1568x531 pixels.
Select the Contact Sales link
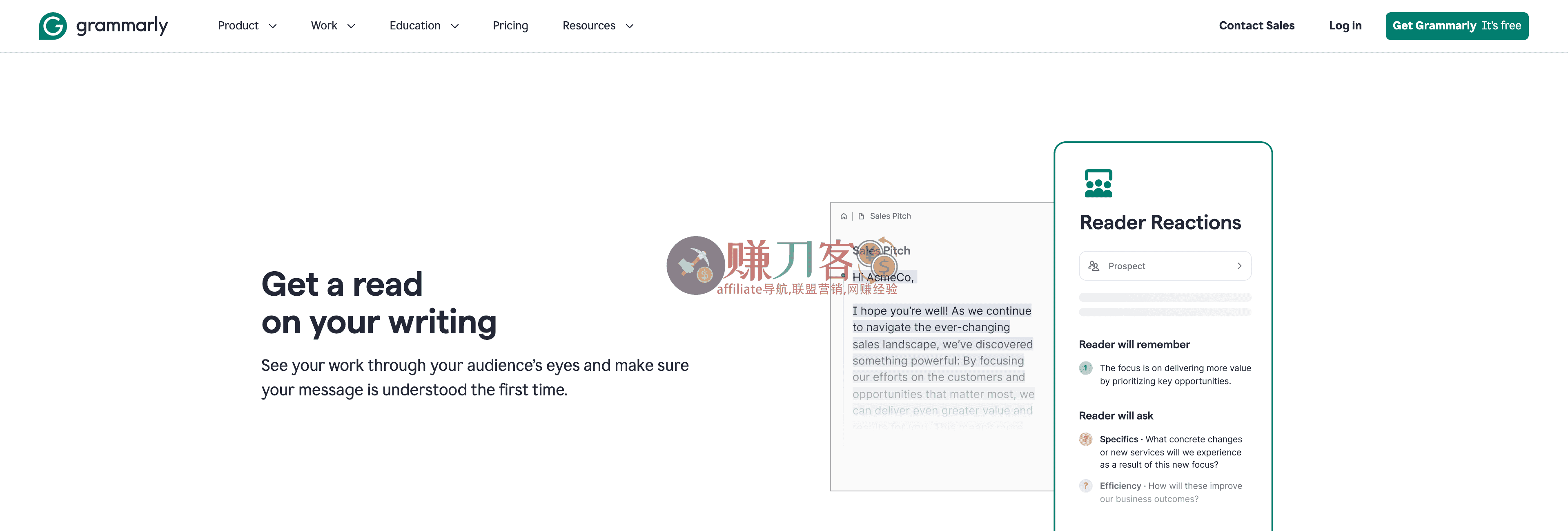point(1256,26)
